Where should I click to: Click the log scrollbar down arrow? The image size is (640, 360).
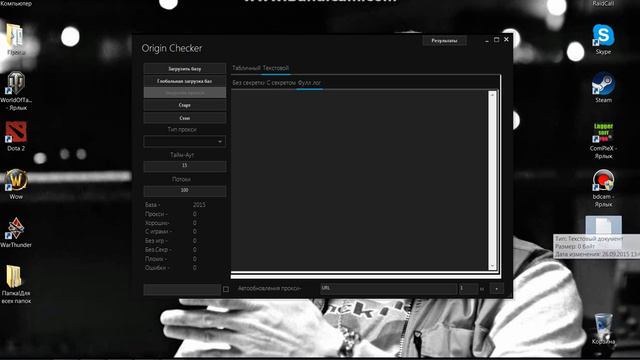(492, 266)
